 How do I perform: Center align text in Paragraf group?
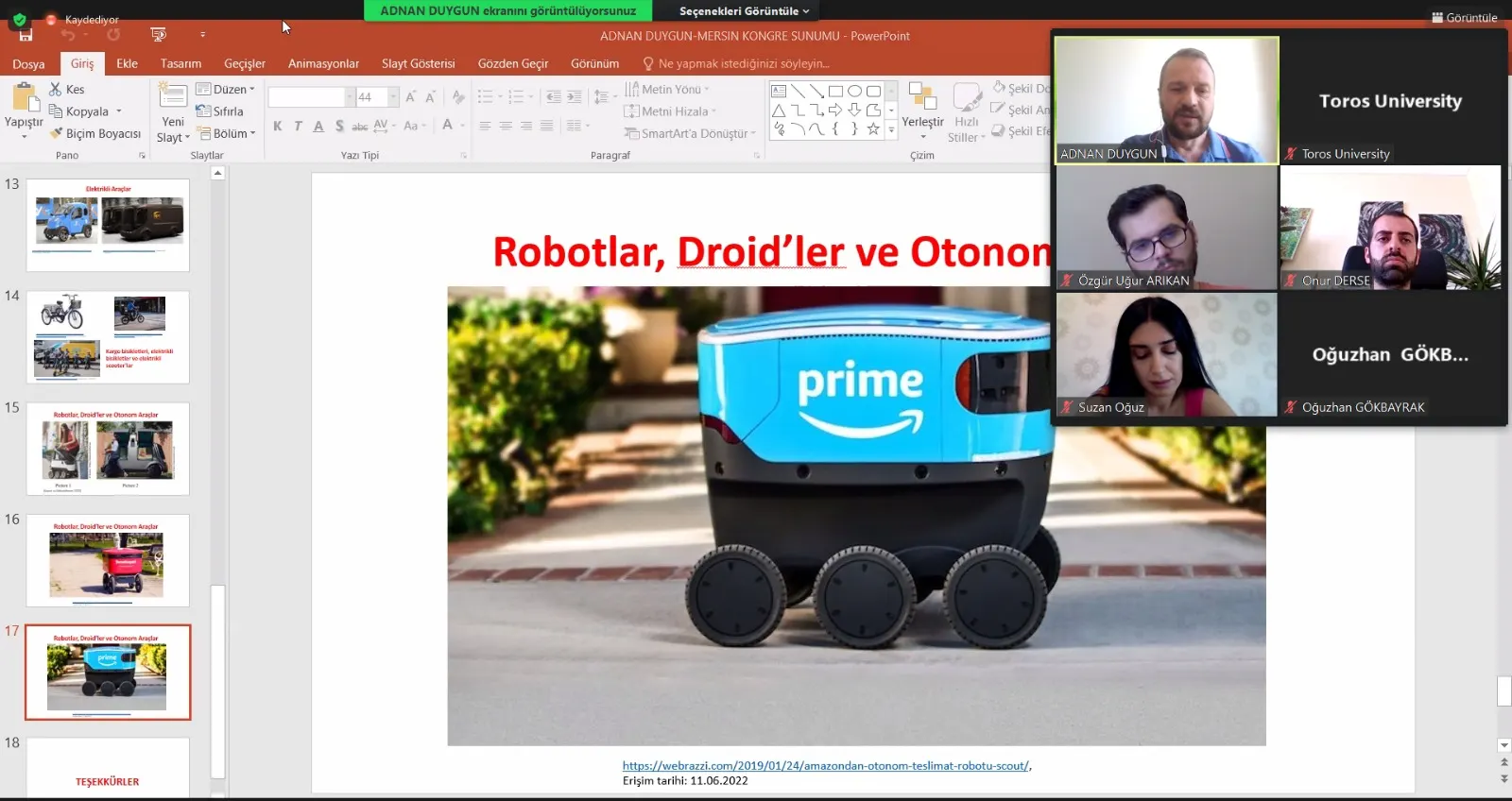(x=506, y=126)
